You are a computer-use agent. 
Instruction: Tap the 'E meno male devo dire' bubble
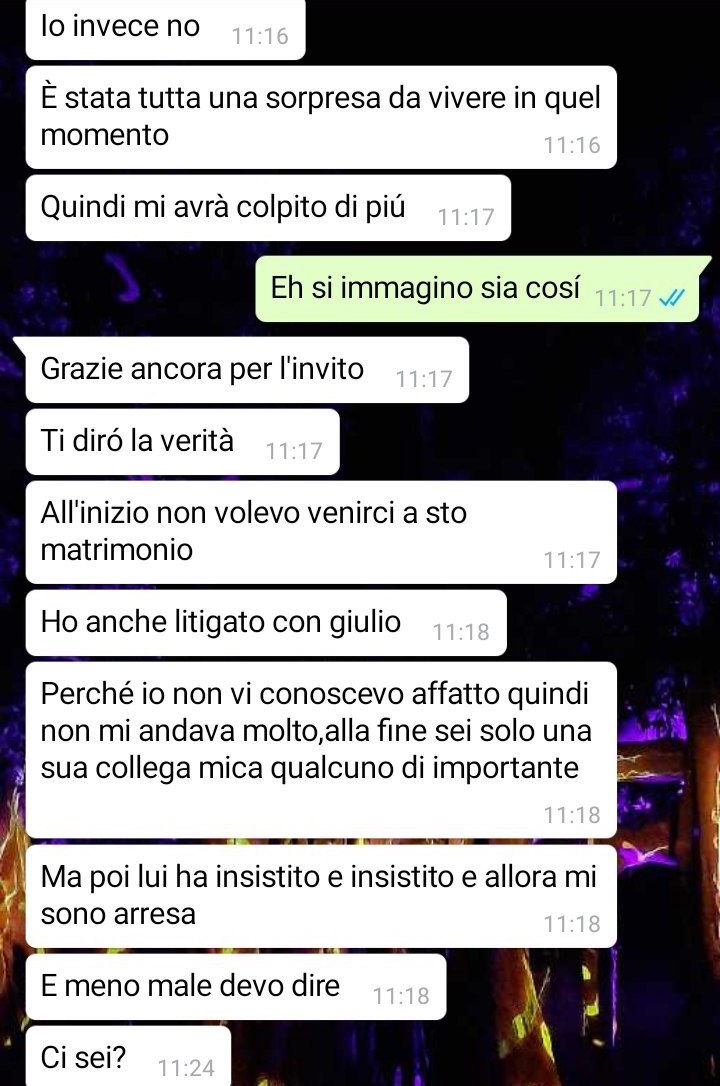pyautogui.click(x=235, y=987)
